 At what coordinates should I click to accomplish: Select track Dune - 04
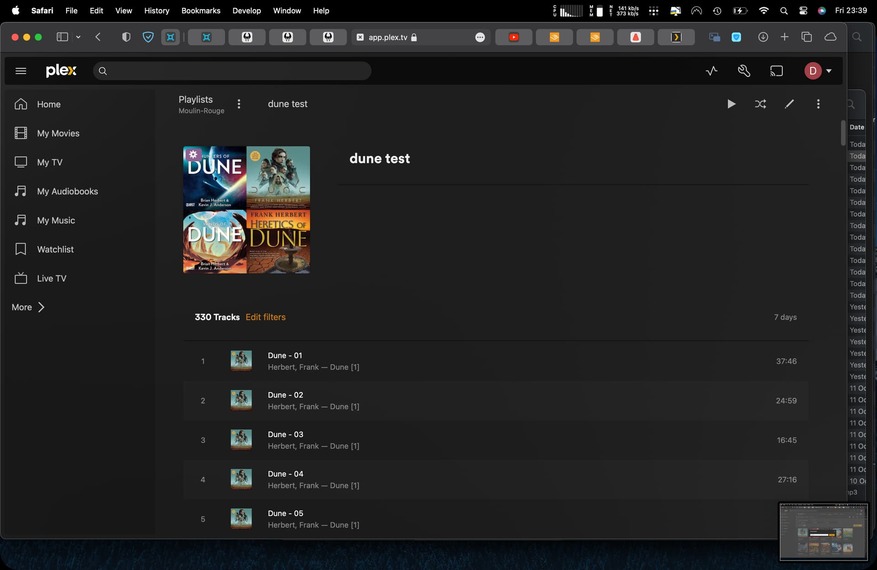[496, 479]
